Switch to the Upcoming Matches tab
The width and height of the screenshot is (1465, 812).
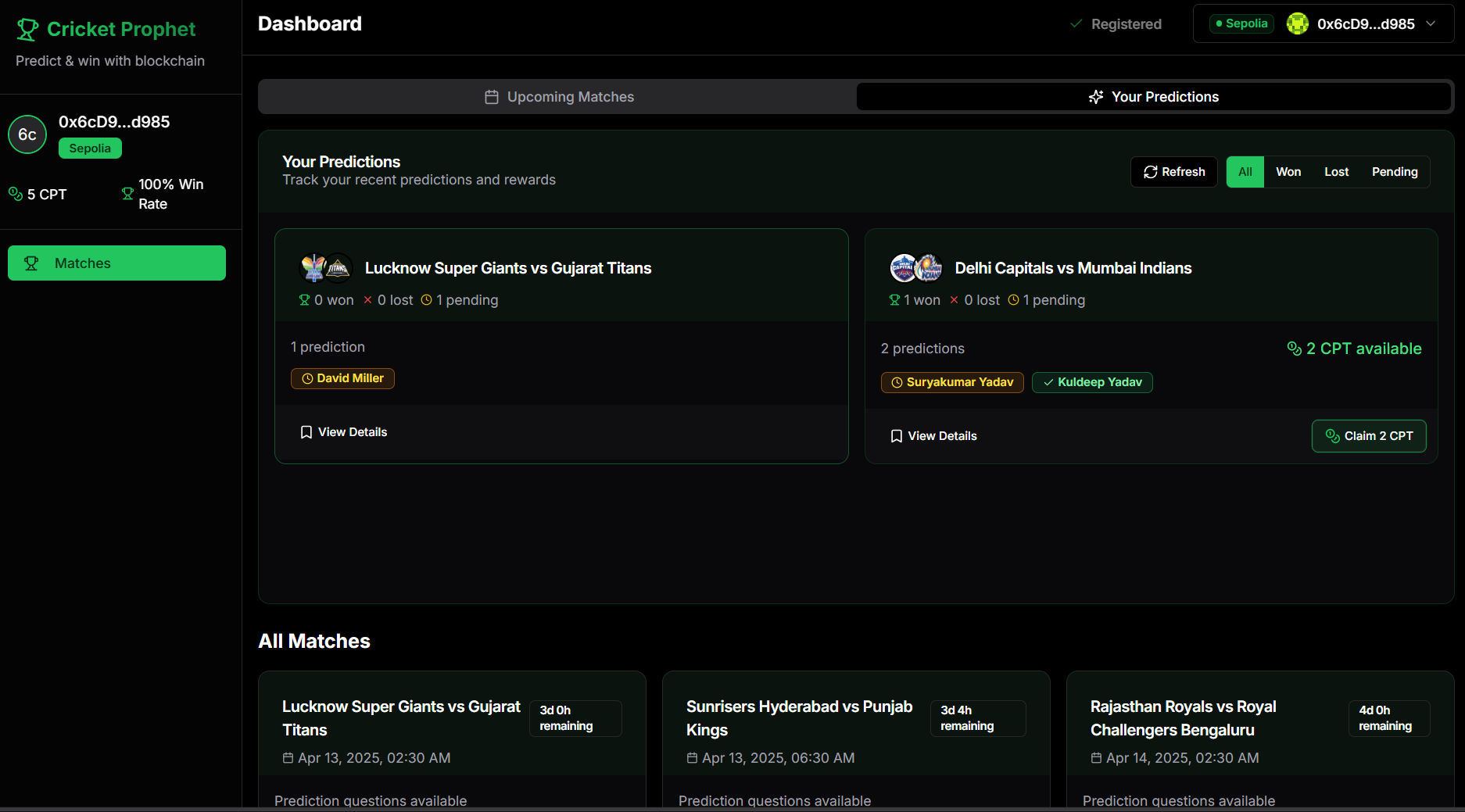(x=558, y=97)
